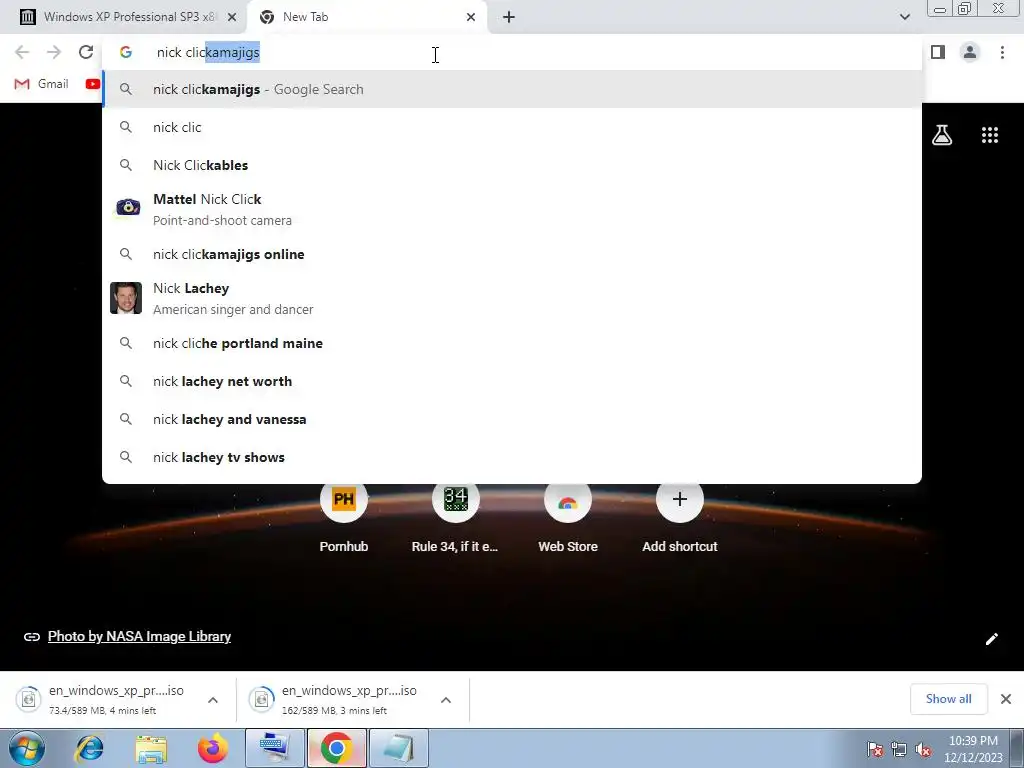The height and width of the screenshot is (768, 1024).
Task: Select the 'nick clic' suggestion
Action: (512, 127)
